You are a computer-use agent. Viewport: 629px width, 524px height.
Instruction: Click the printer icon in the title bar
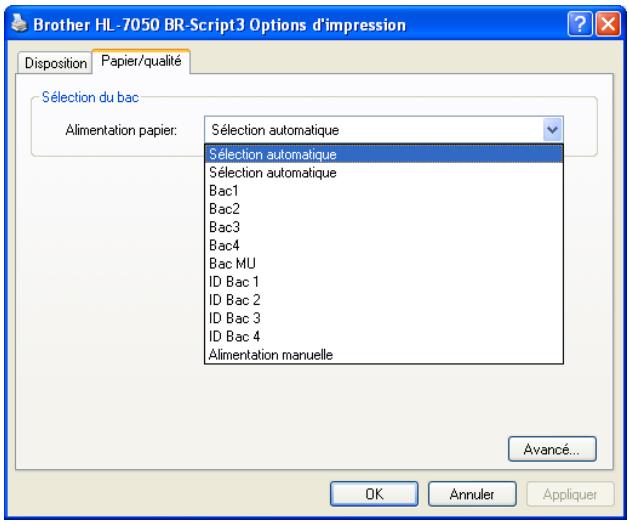[19, 23]
